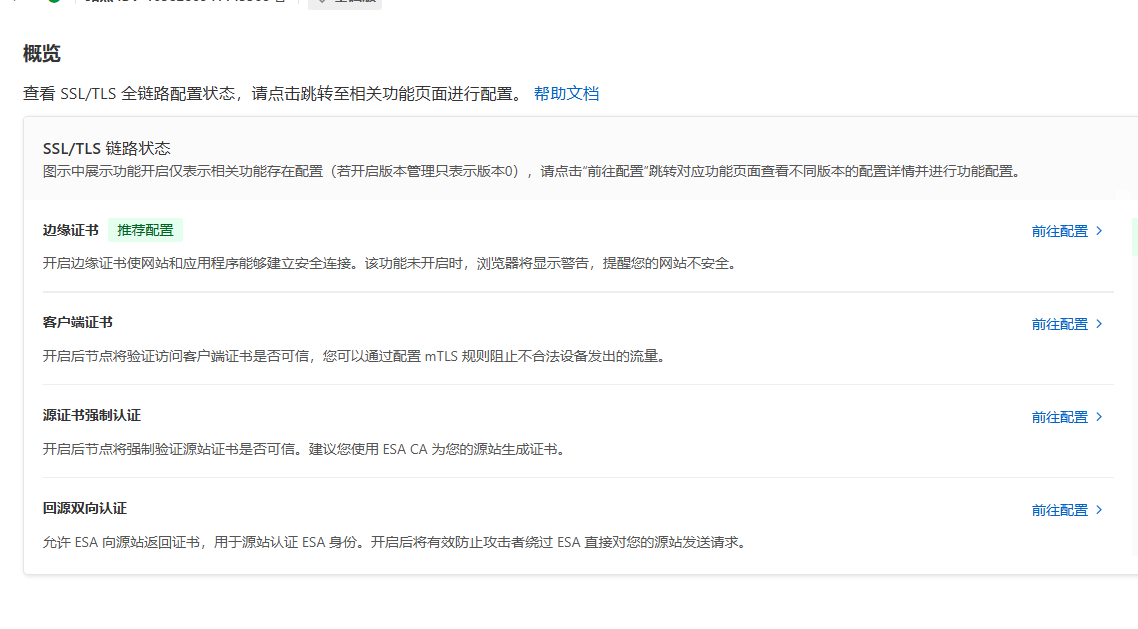
Task: Click the 边缘证书 row title
Action: coord(70,230)
